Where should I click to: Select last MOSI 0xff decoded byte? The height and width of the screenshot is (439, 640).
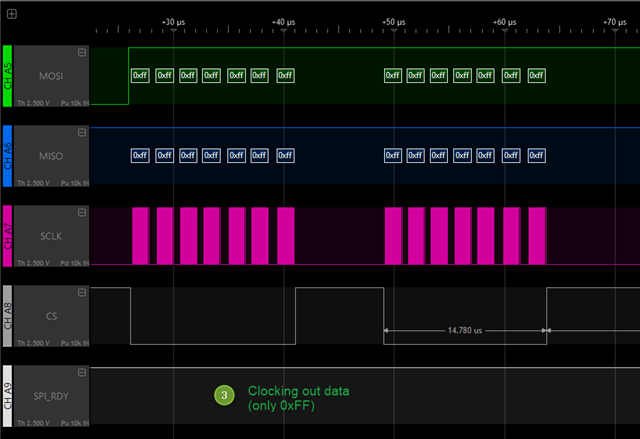point(536,75)
